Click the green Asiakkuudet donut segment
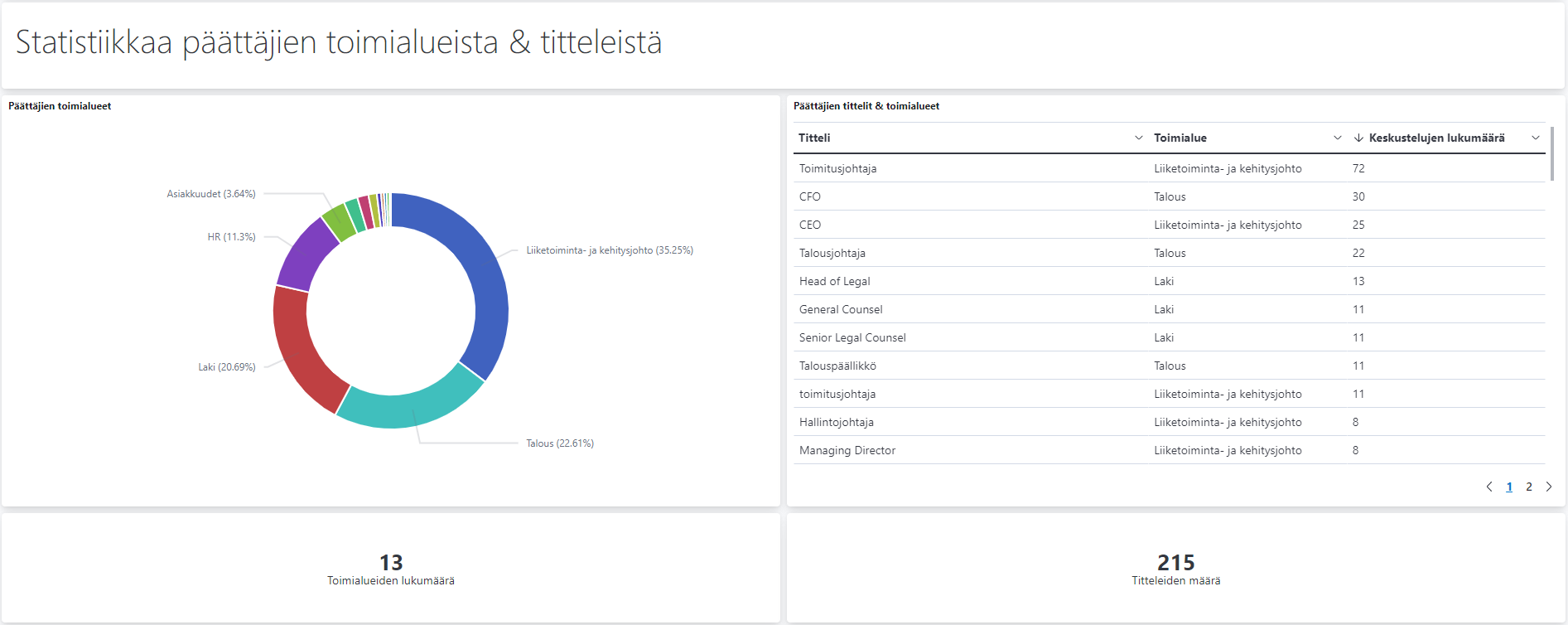Screen dimensions: 1568x625 pyautogui.click(x=338, y=222)
